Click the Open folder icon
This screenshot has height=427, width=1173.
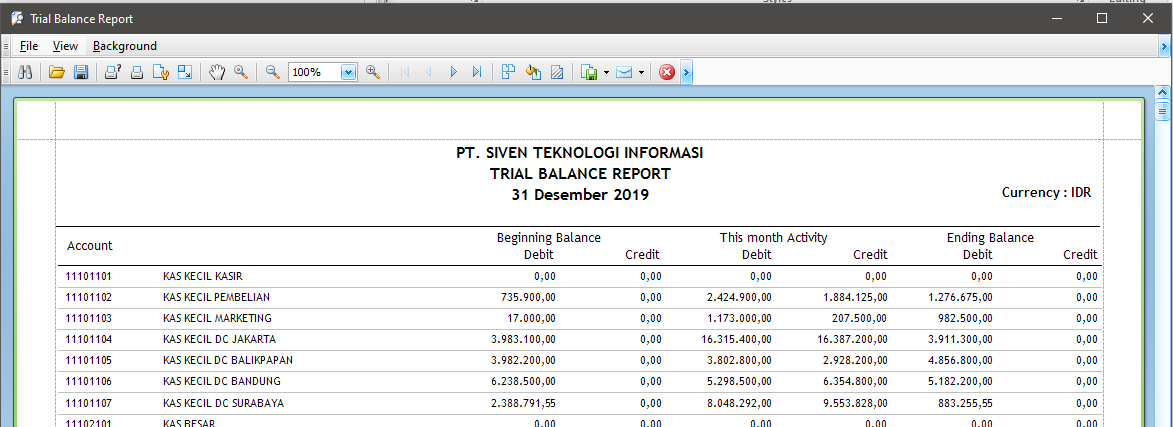(56, 72)
